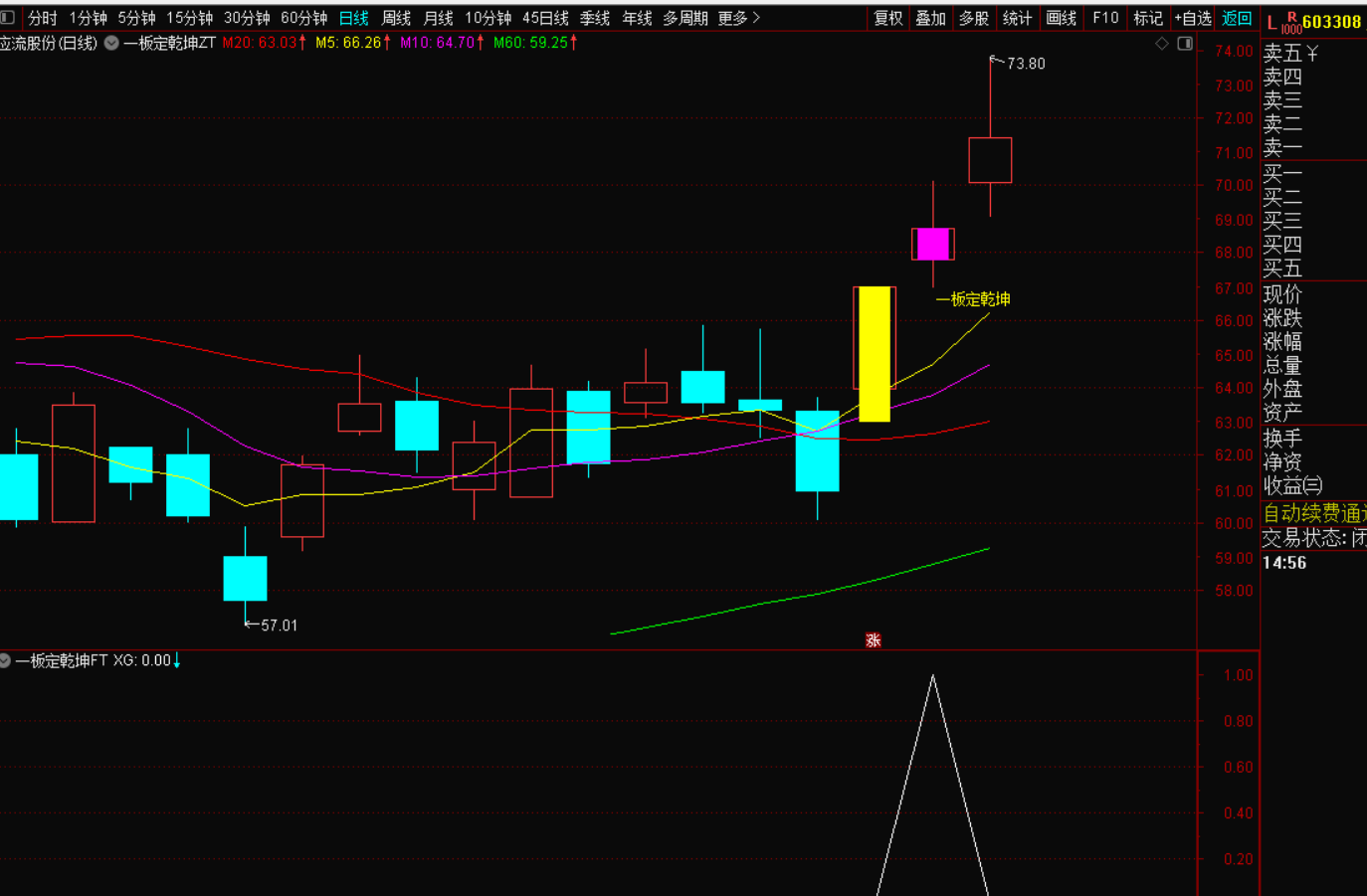Image resolution: width=1367 pixels, height=896 pixels.
Task: Click the 返回 button
Action: 1237,18
